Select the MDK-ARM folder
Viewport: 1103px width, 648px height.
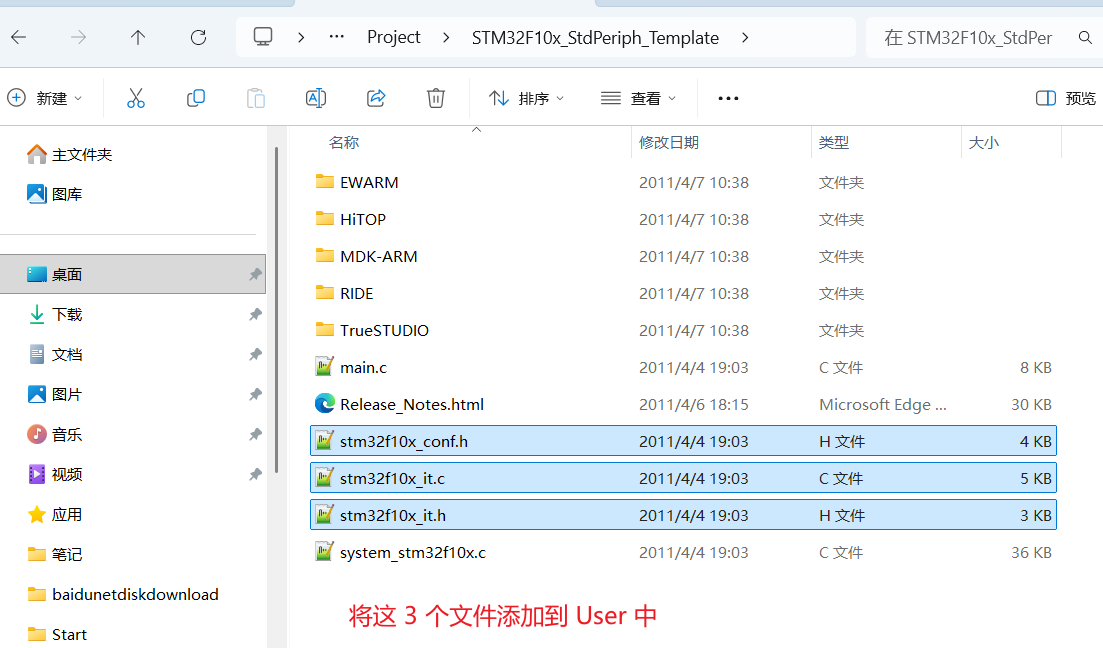point(683,257)
